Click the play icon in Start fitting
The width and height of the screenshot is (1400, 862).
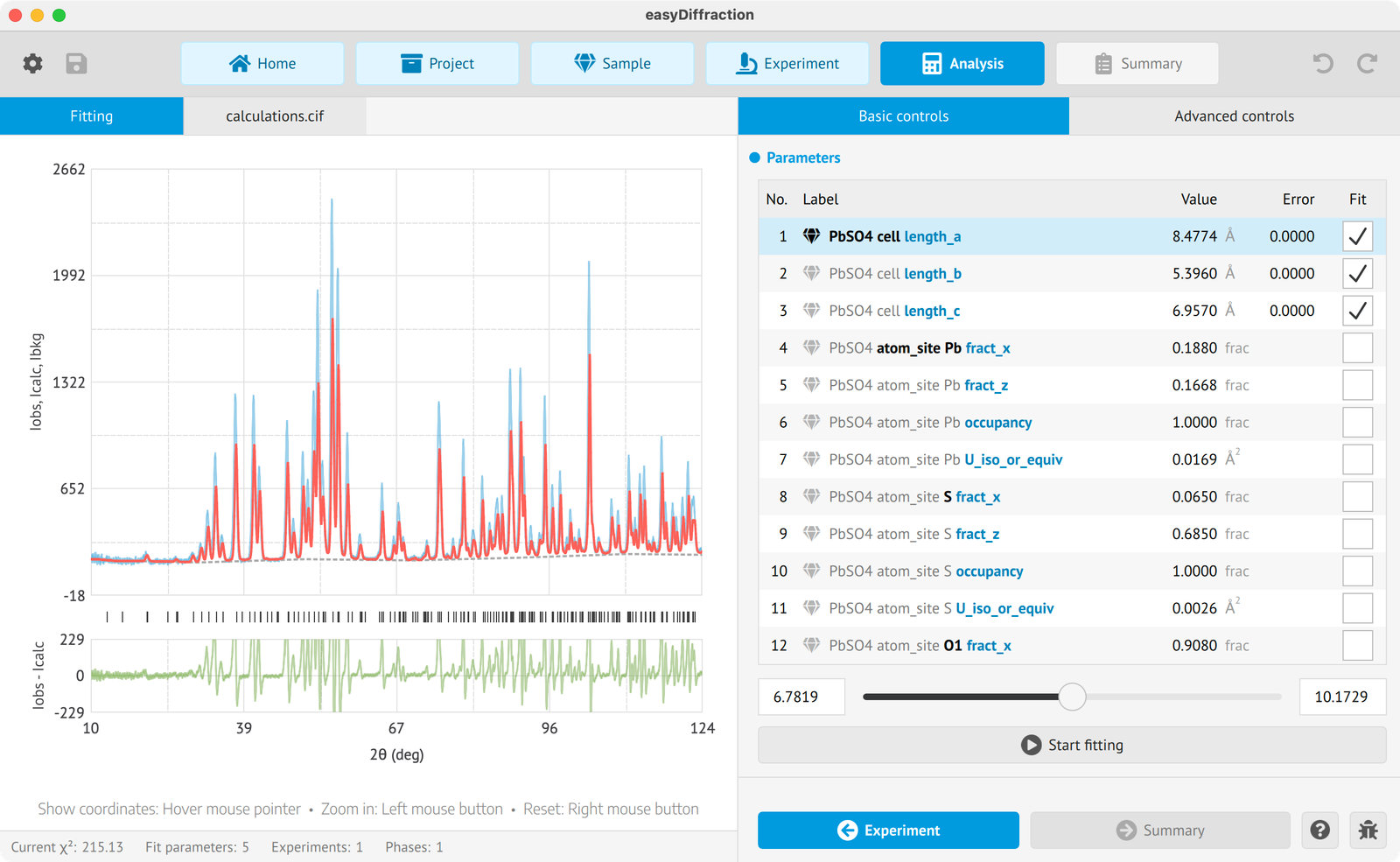tap(1032, 745)
